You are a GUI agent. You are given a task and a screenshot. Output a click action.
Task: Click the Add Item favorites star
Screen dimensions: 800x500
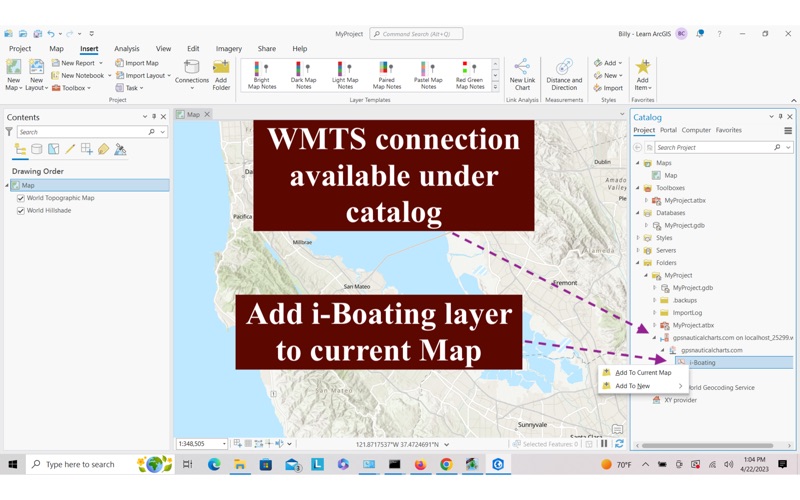[642, 67]
